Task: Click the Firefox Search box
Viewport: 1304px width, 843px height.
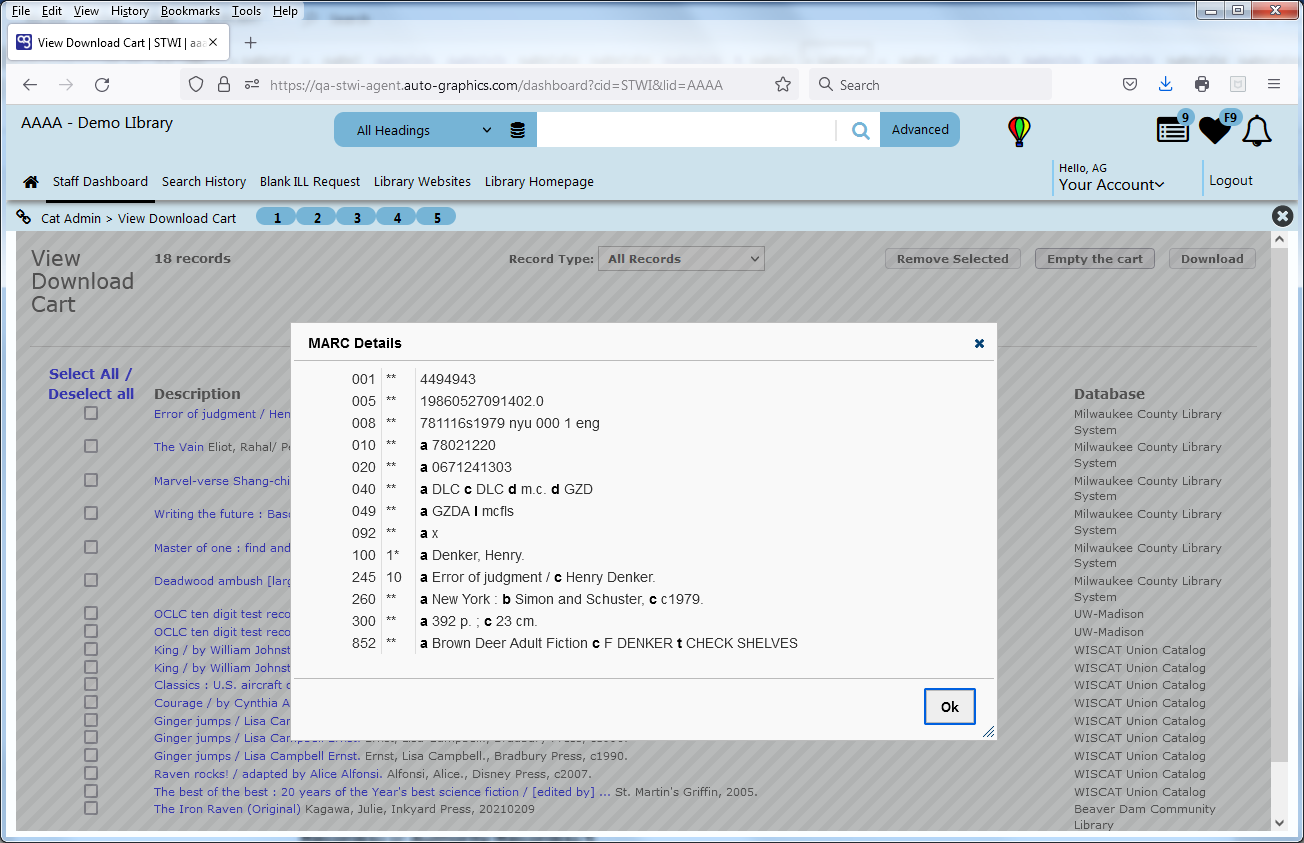Action: (x=930, y=85)
